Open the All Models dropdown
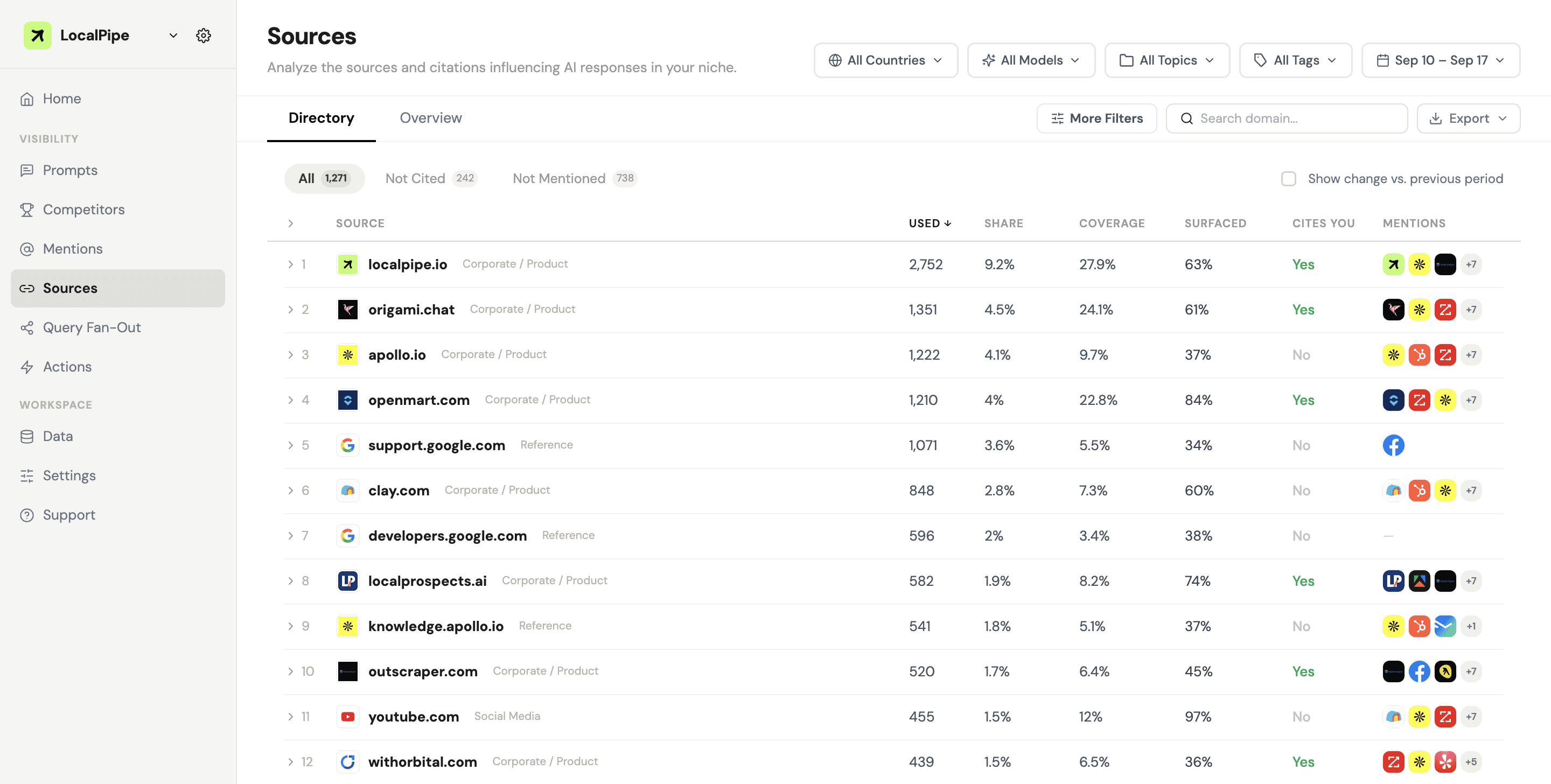Viewport: 1551px width, 784px height. tap(1031, 60)
